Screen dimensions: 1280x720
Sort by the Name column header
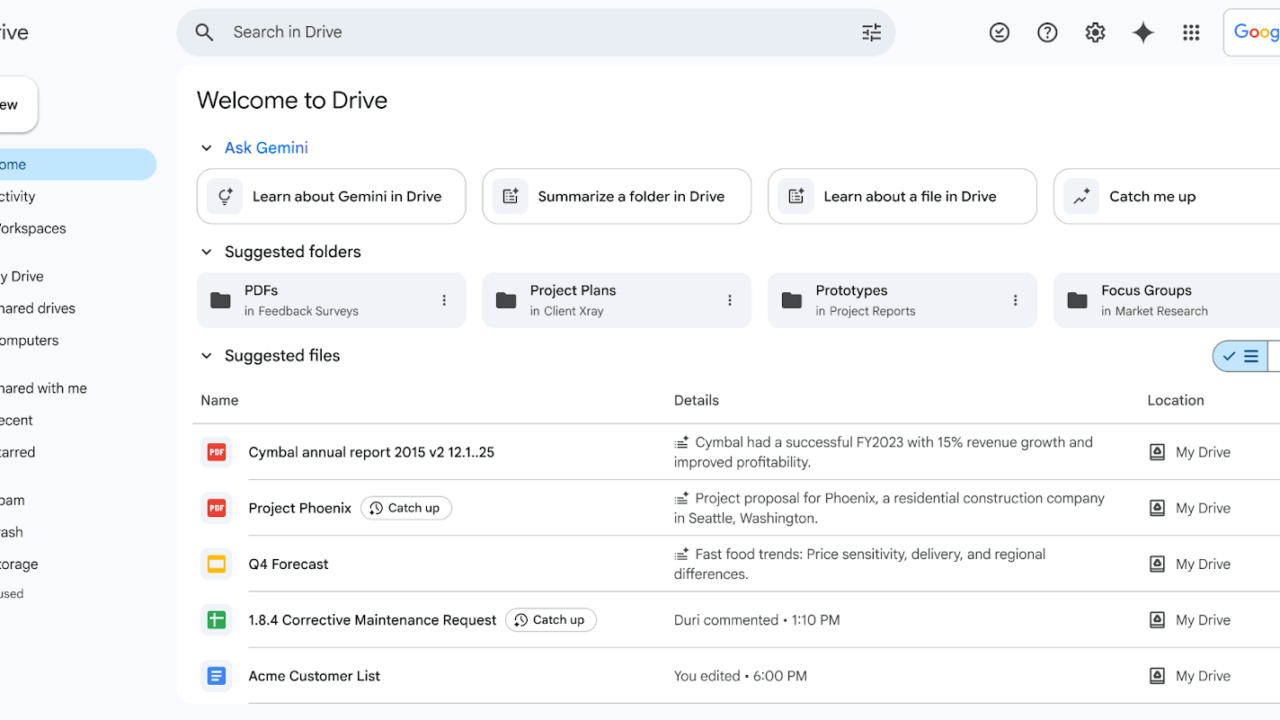pos(219,400)
